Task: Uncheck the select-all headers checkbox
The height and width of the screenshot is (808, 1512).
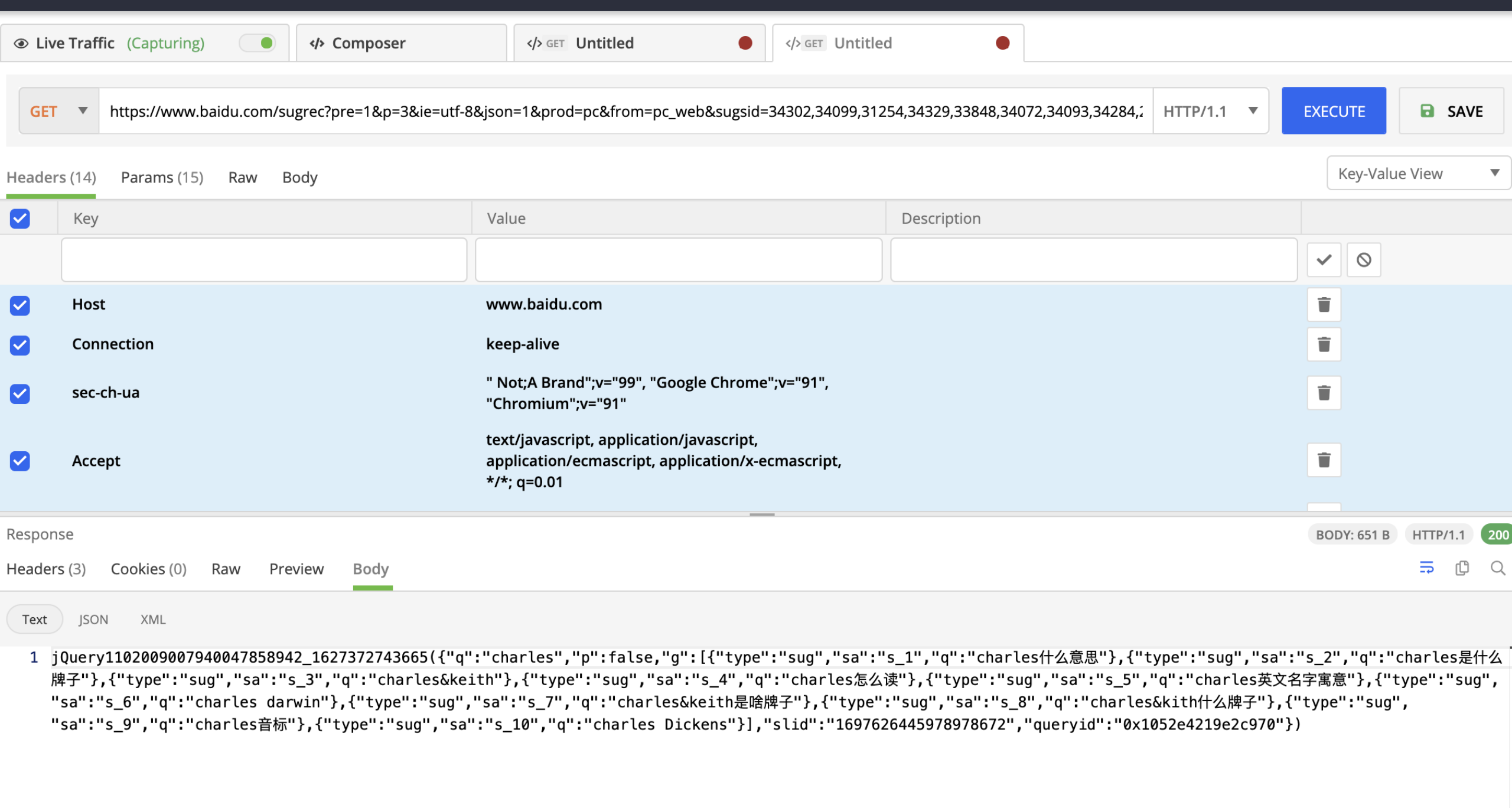Action: [x=19, y=219]
